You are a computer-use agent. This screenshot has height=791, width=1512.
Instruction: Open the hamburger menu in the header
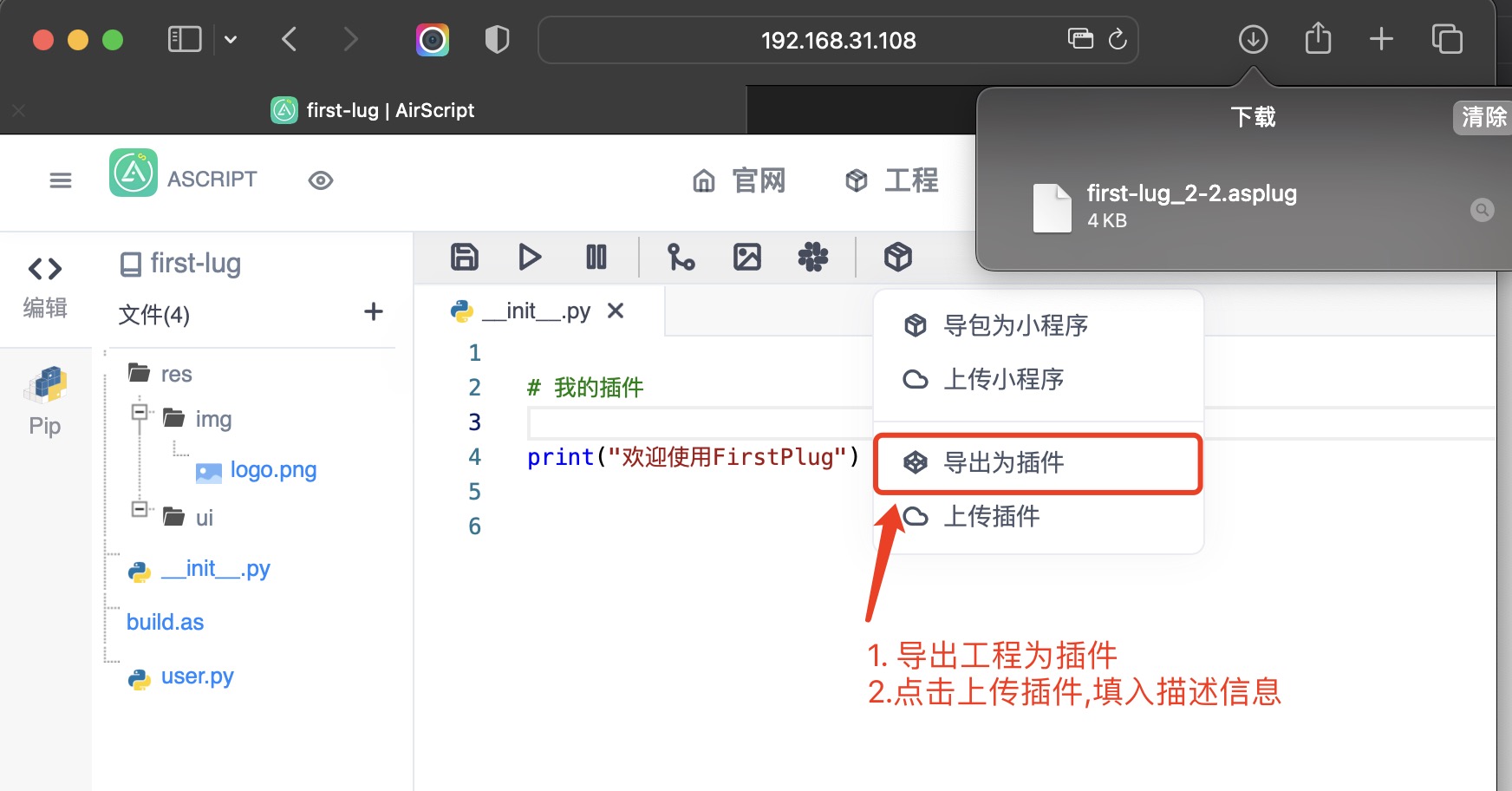pos(61,180)
